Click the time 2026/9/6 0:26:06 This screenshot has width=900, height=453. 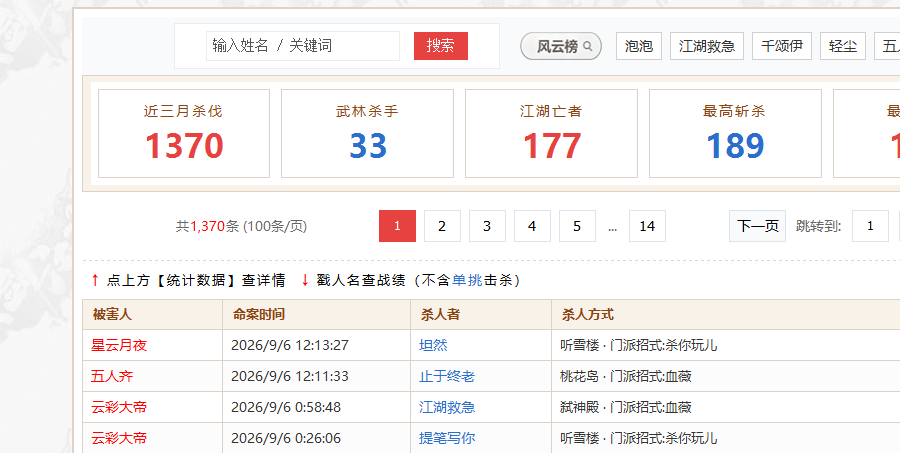[286, 438]
